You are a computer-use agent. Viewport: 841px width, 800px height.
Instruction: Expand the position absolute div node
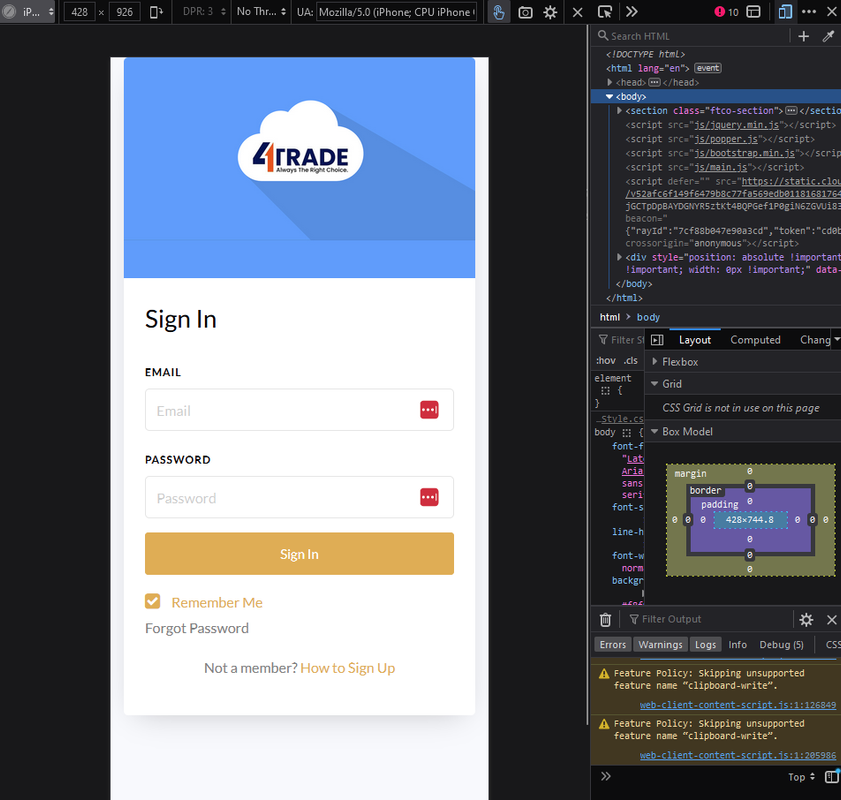click(619, 257)
